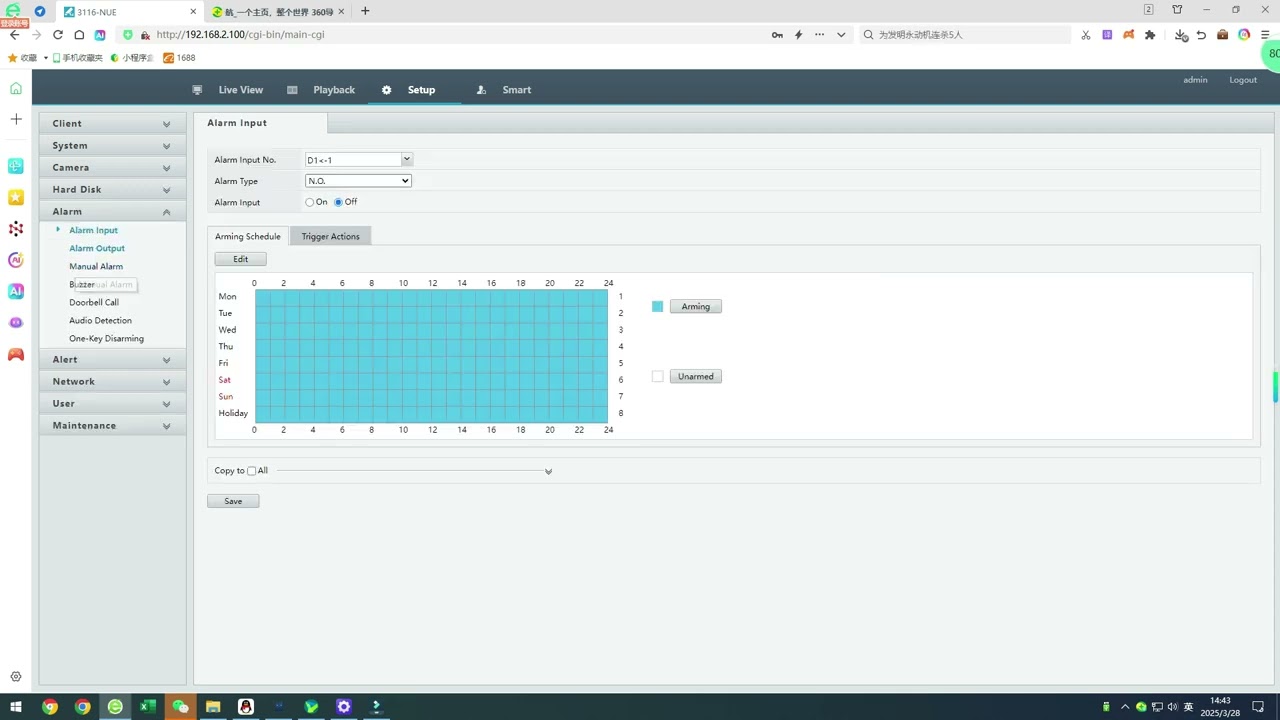Screen dimensions: 1280x720
Task: Open the Excel icon in taskbar
Action: [148, 707]
